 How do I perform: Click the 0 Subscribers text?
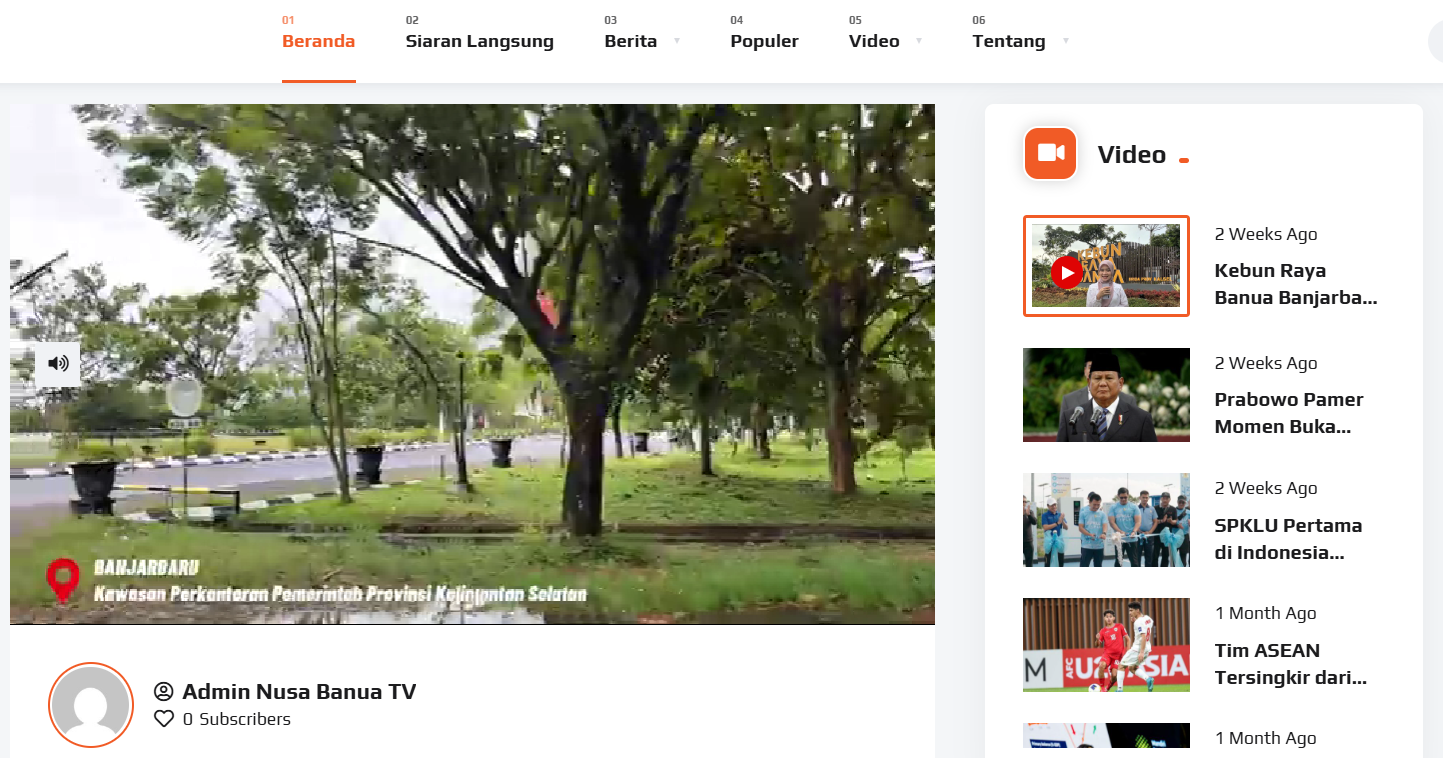[x=237, y=719]
